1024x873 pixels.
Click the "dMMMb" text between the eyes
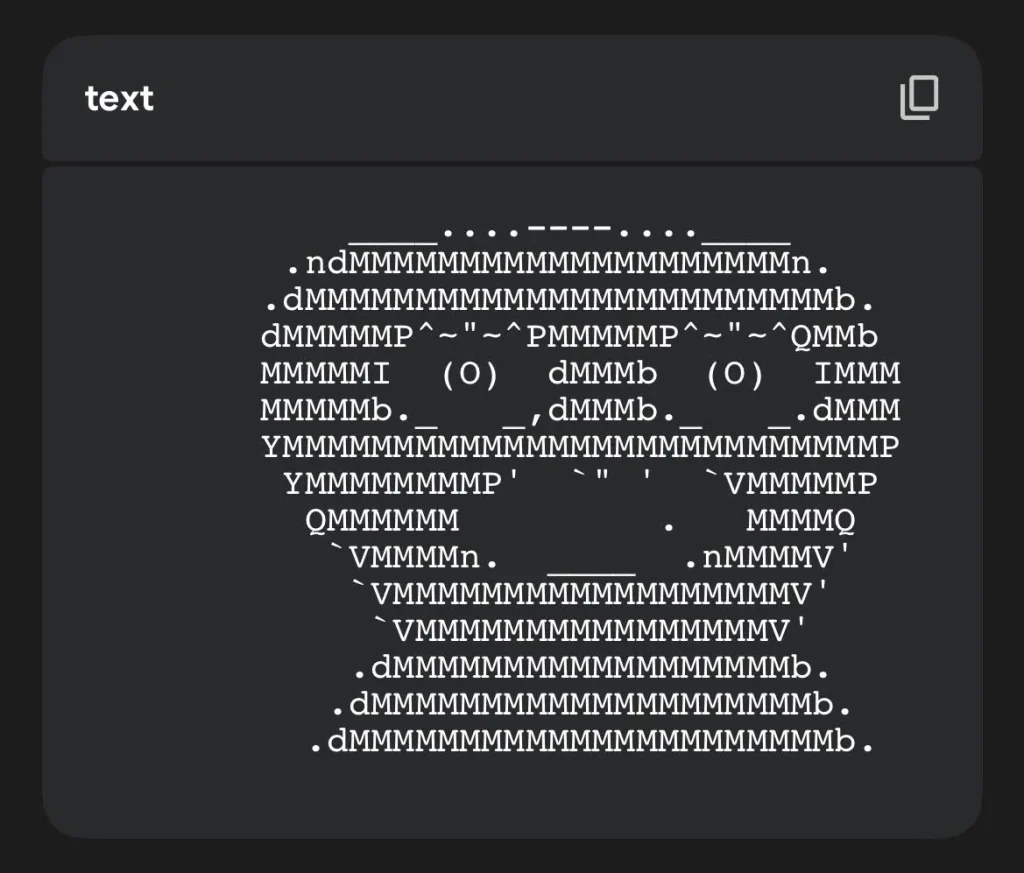pyautogui.click(x=603, y=374)
